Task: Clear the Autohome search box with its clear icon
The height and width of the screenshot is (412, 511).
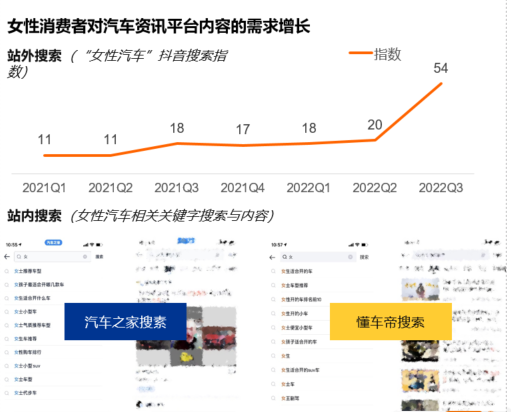Action: pyautogui.click(x=85, y=257)
